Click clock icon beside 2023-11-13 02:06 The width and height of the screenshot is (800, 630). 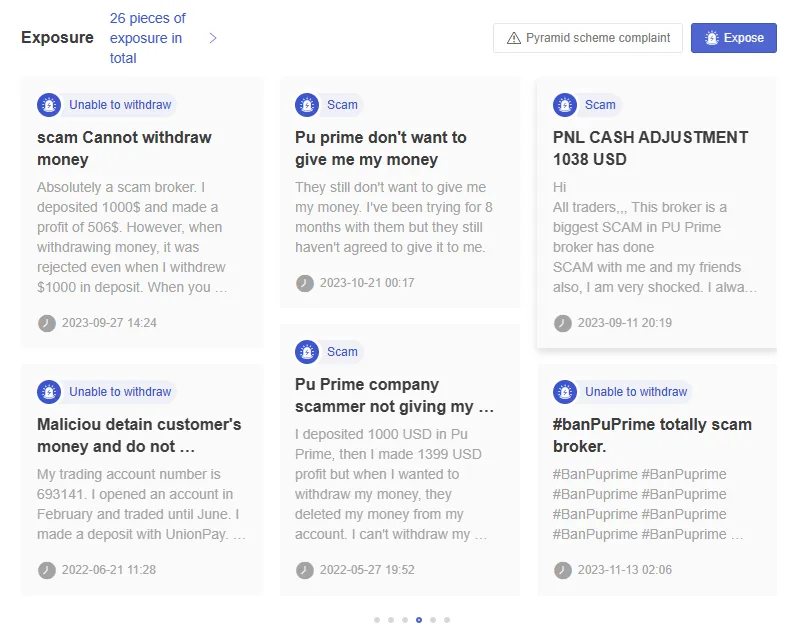pyautogui.click(x=563, y=570)
